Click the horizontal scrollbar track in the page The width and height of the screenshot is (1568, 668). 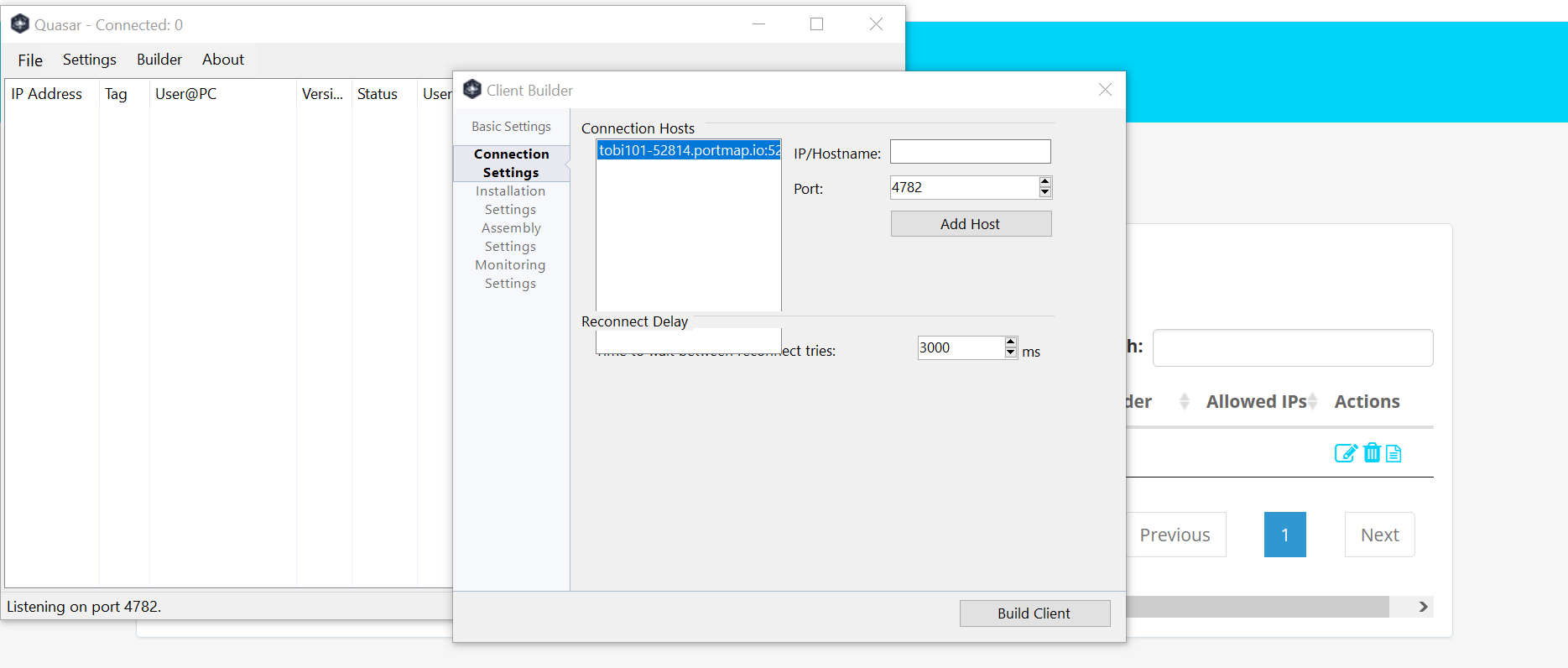tap(1257, 607)
